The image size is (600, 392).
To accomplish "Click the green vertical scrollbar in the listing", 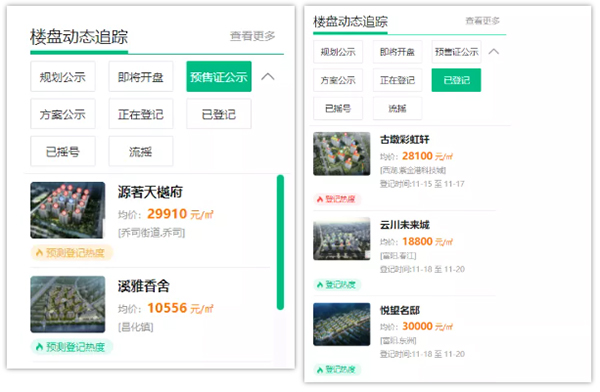I will click(x=280, y=242).
